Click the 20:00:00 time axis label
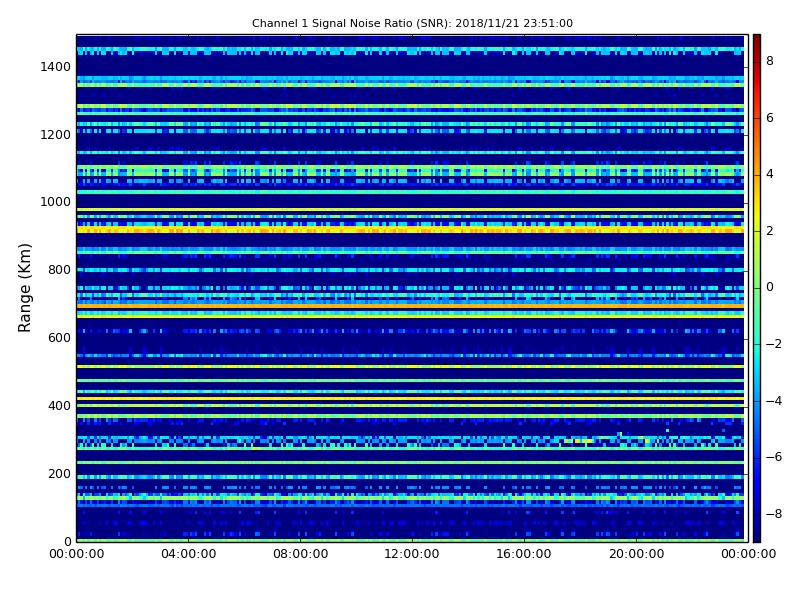800x600 pixels. pos(636,554)
